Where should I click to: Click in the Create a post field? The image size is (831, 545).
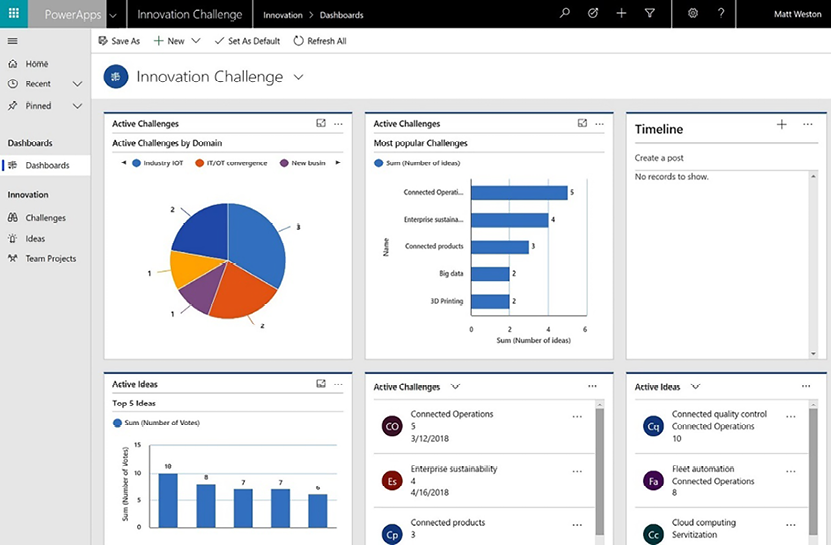point(726,158)
